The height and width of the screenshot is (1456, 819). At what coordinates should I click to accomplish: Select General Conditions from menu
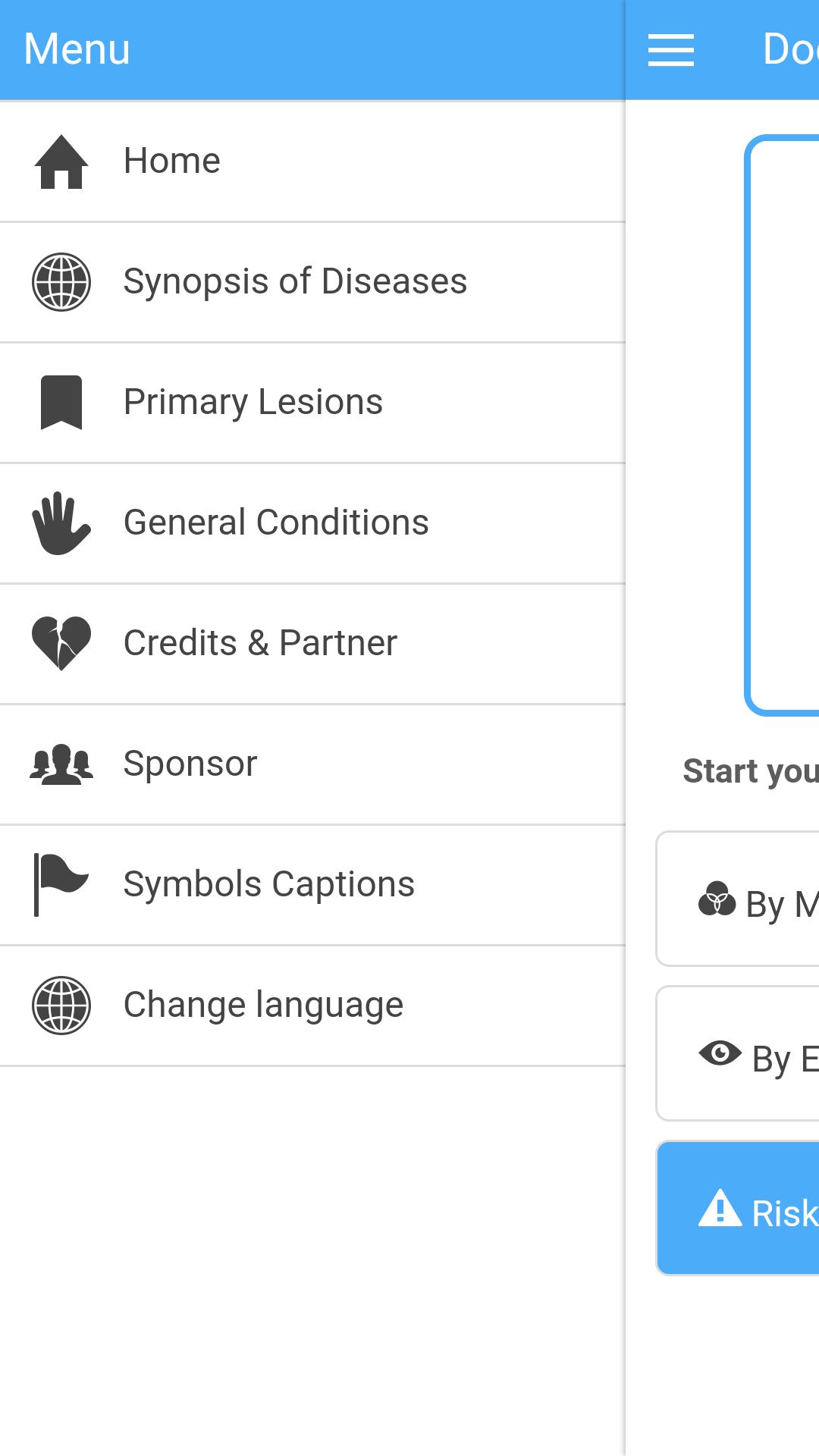(x=276, y=523)
